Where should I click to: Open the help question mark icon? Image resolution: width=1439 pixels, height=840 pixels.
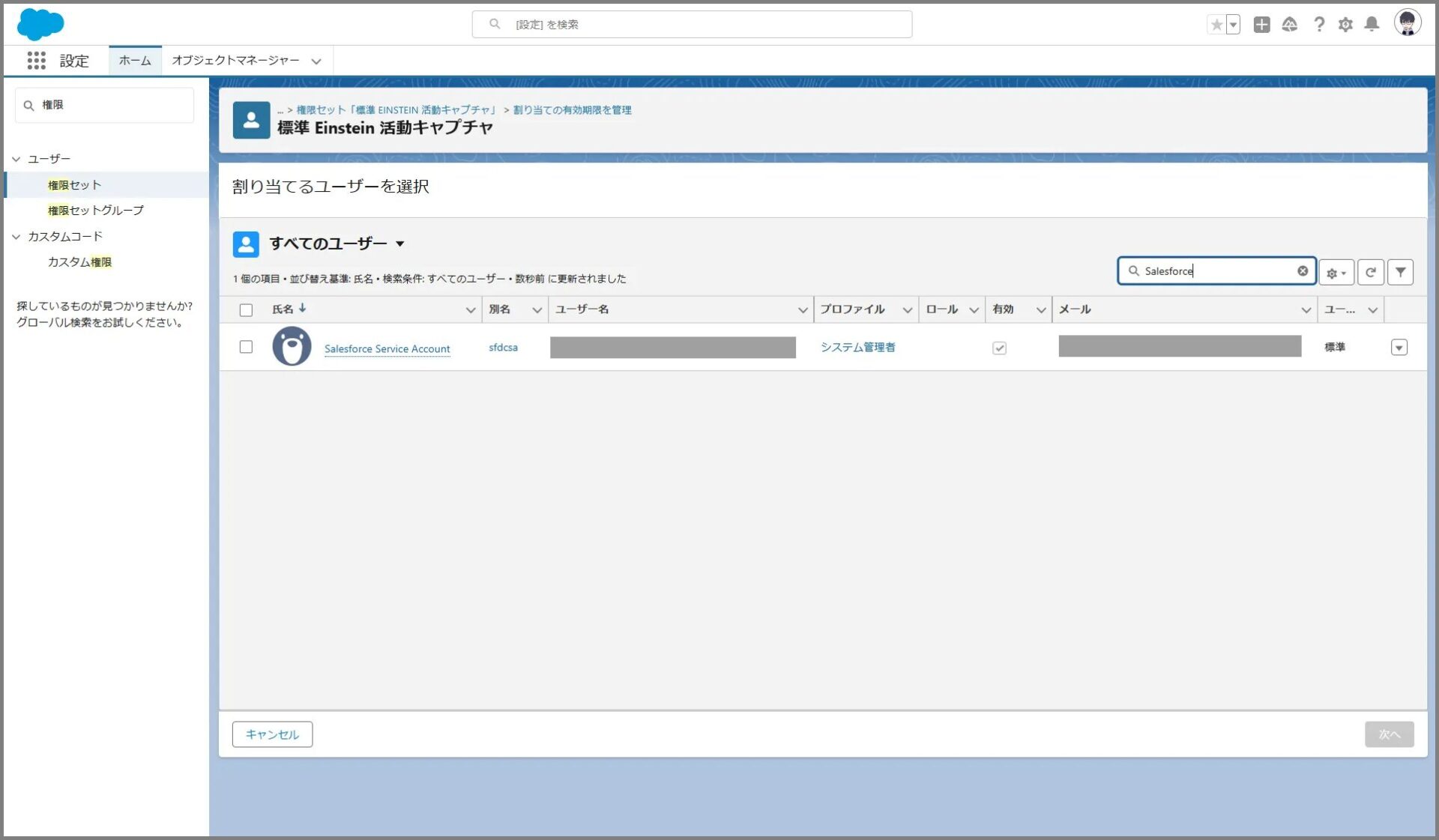click(1319, 25)
